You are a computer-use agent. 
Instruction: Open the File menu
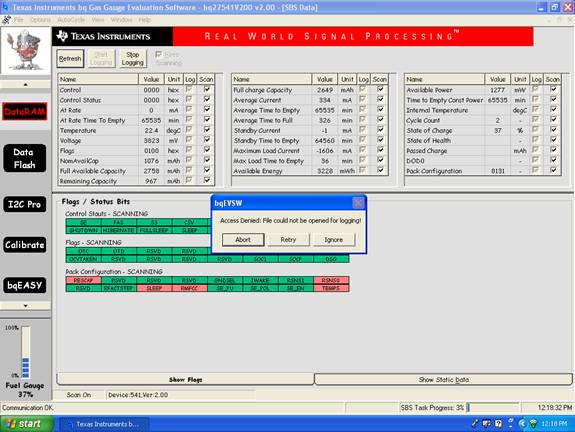tap(18, 20)
